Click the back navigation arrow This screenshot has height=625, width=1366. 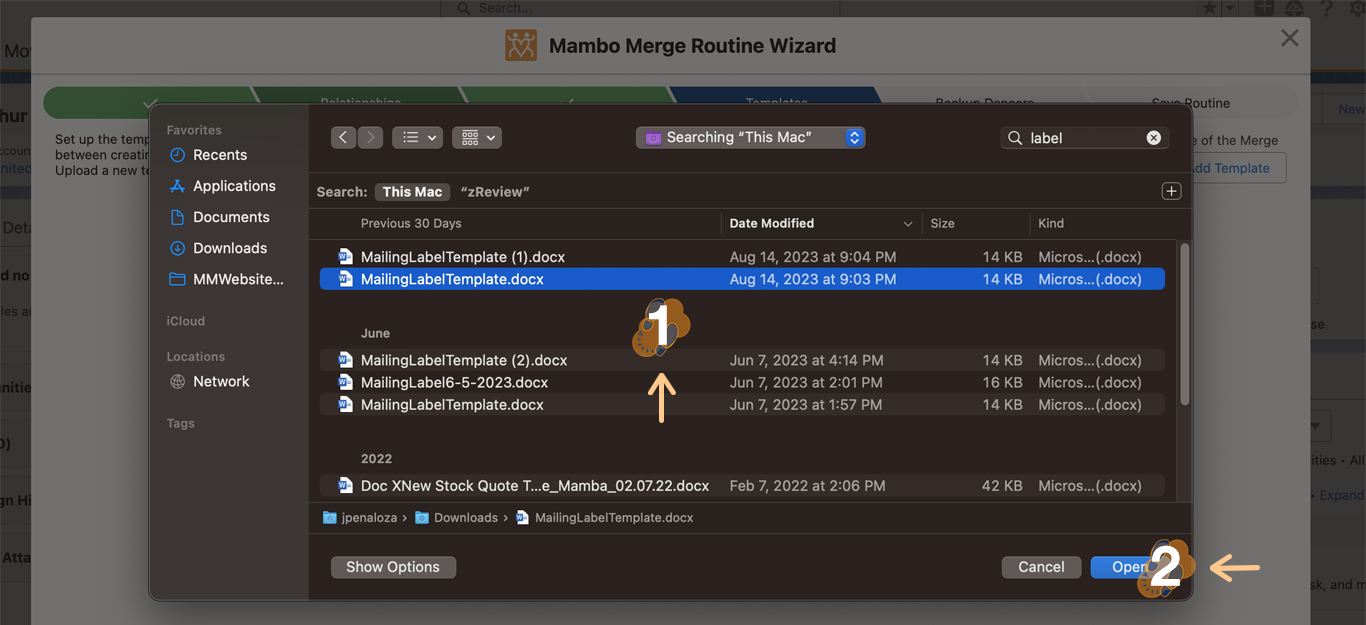343,138
